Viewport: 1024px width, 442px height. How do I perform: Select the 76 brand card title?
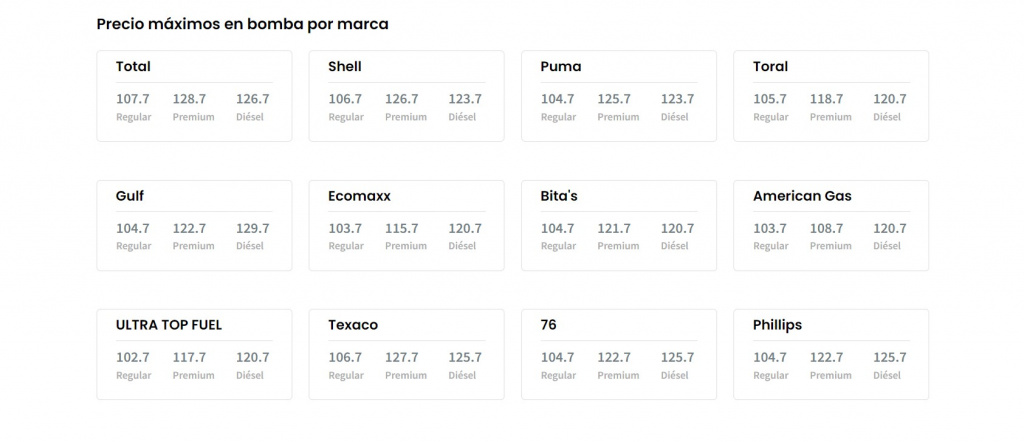pyautogui.click(x=549, y=325)
